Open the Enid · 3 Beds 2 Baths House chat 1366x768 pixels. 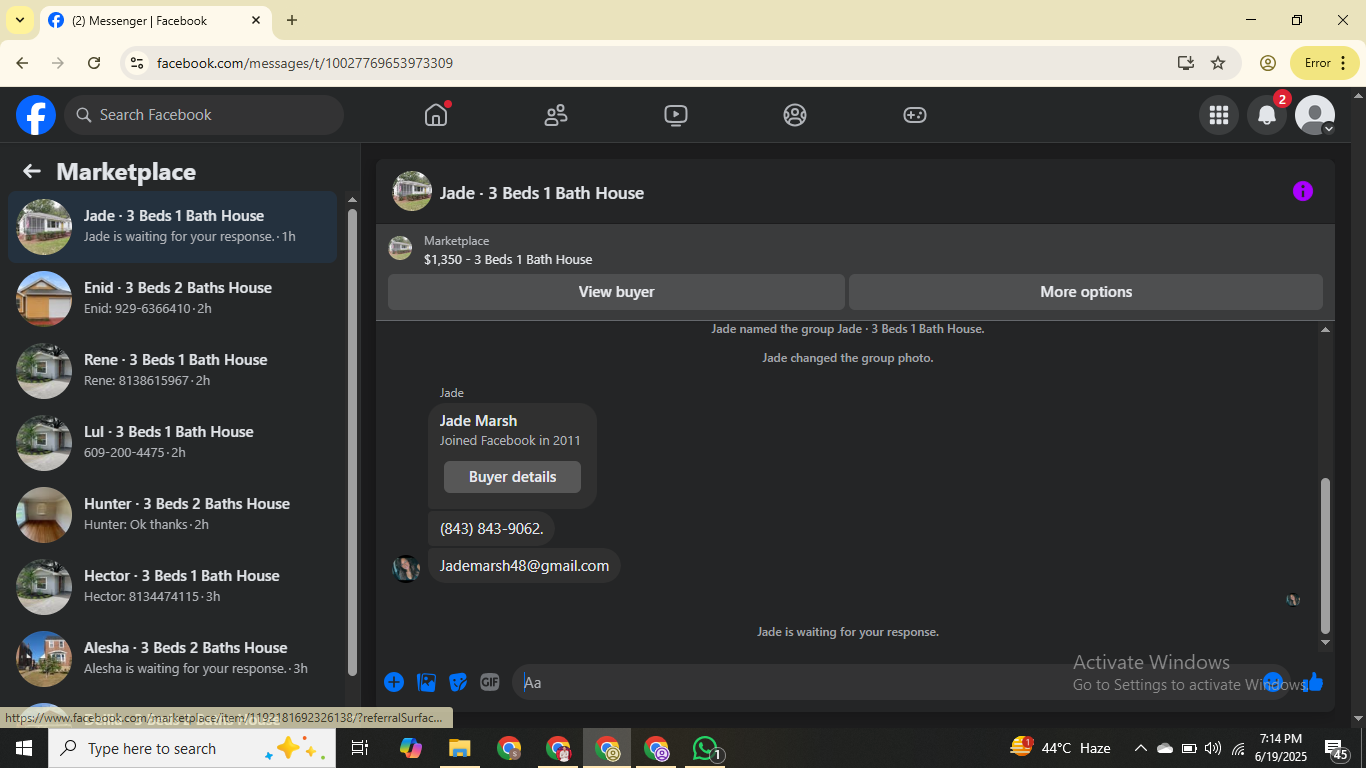pos(173,299)
